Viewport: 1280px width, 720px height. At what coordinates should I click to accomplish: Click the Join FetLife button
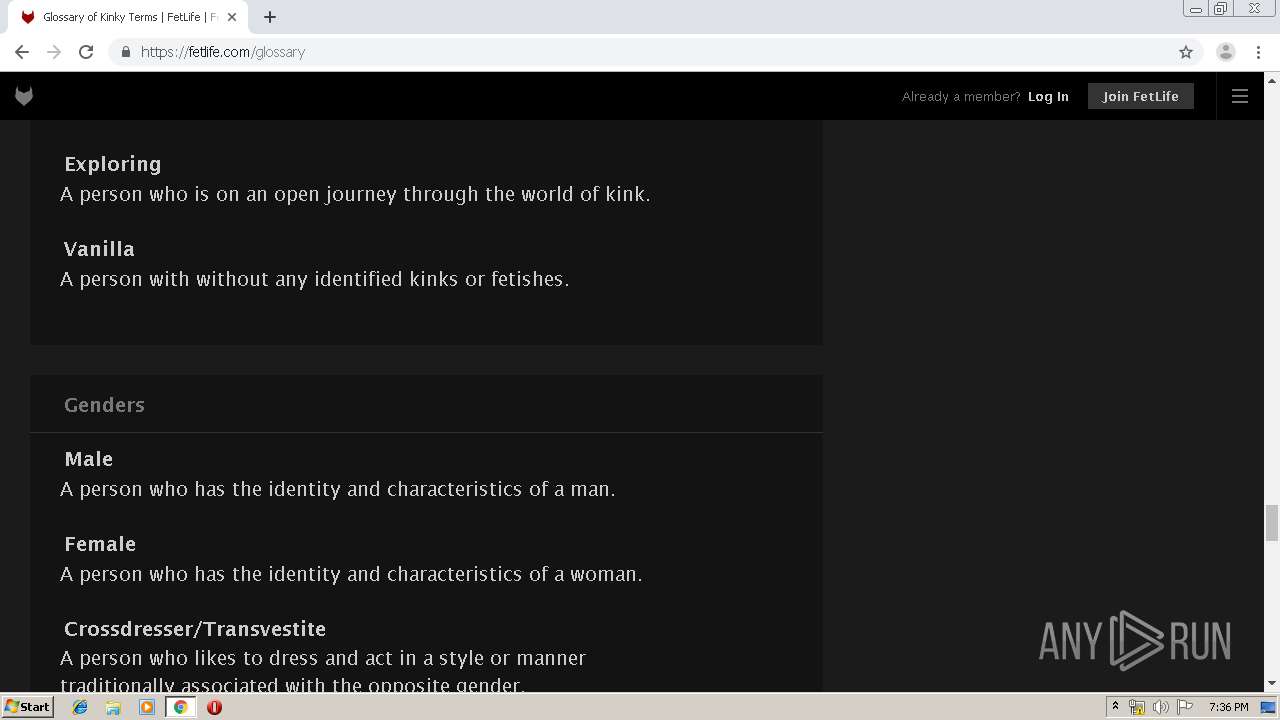click(1141, 96)
